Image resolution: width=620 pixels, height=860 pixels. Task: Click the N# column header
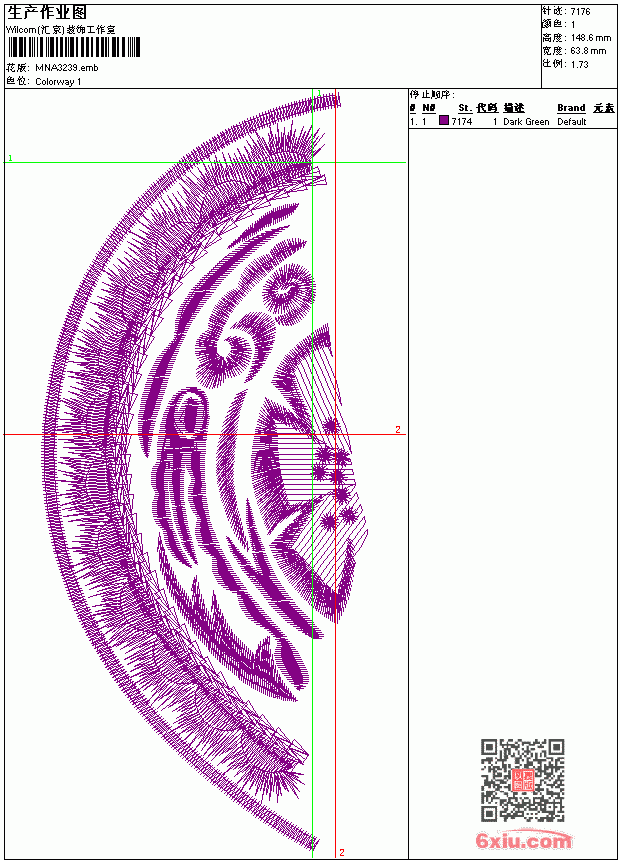click(x=429, y=108)
